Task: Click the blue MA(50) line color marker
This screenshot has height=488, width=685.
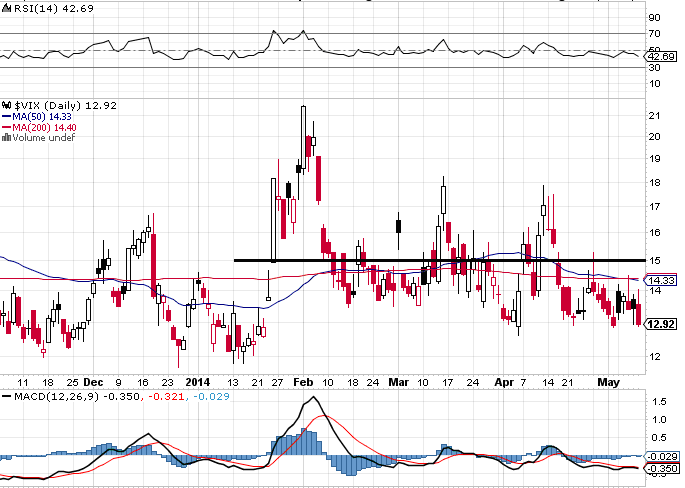Action: click(x=7, y=117)
